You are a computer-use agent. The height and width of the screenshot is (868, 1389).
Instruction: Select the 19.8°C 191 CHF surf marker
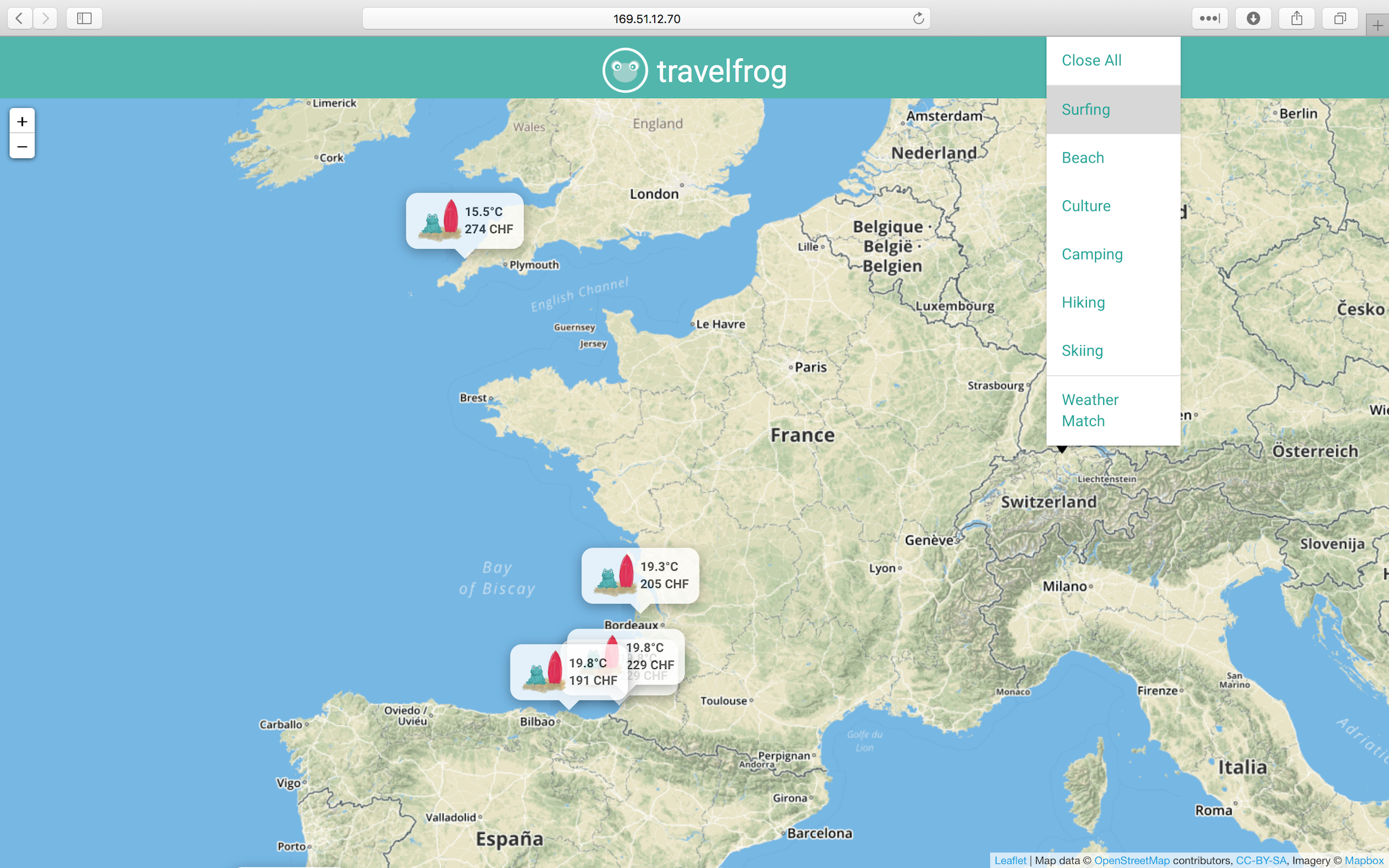tap(546, 672)
